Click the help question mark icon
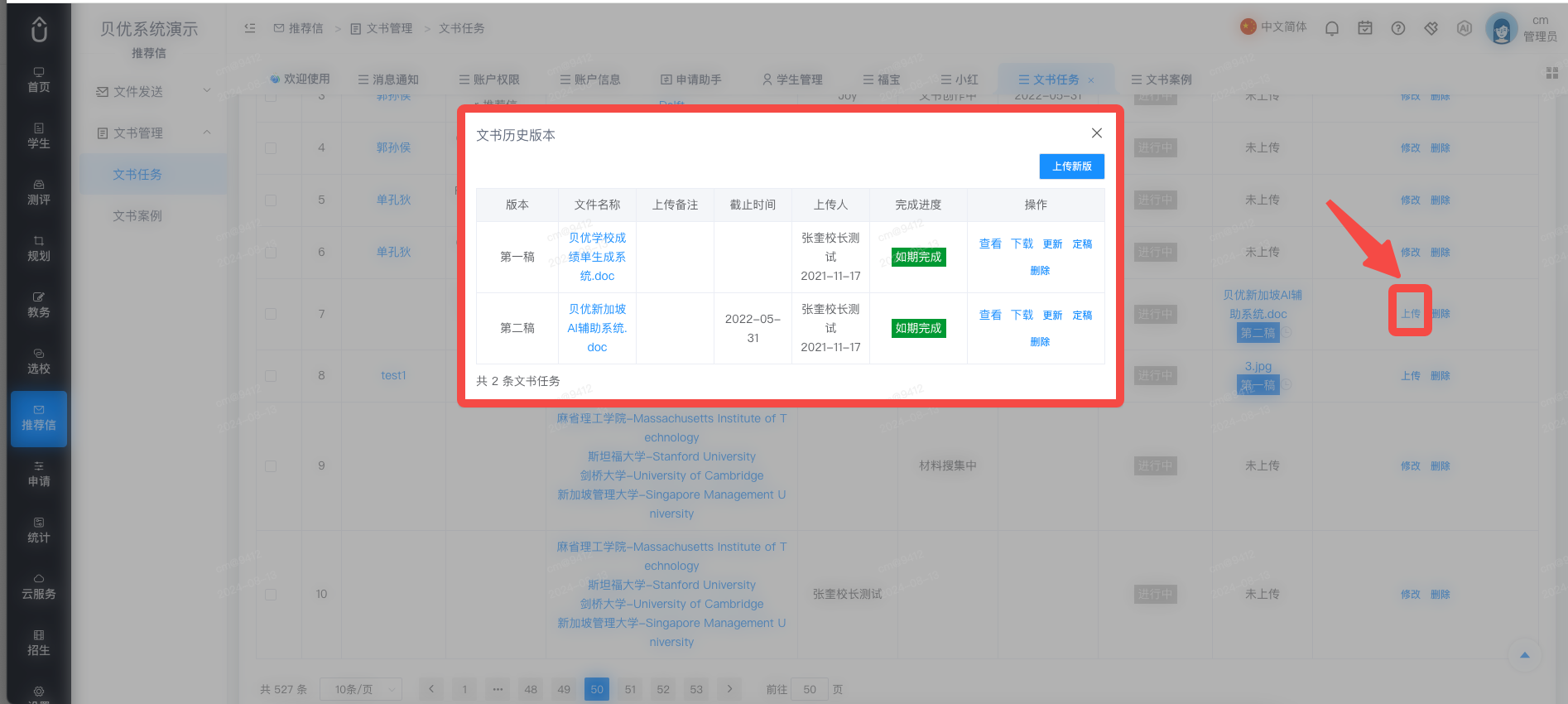1568x704 pixels. click(x=1398, y=28)
